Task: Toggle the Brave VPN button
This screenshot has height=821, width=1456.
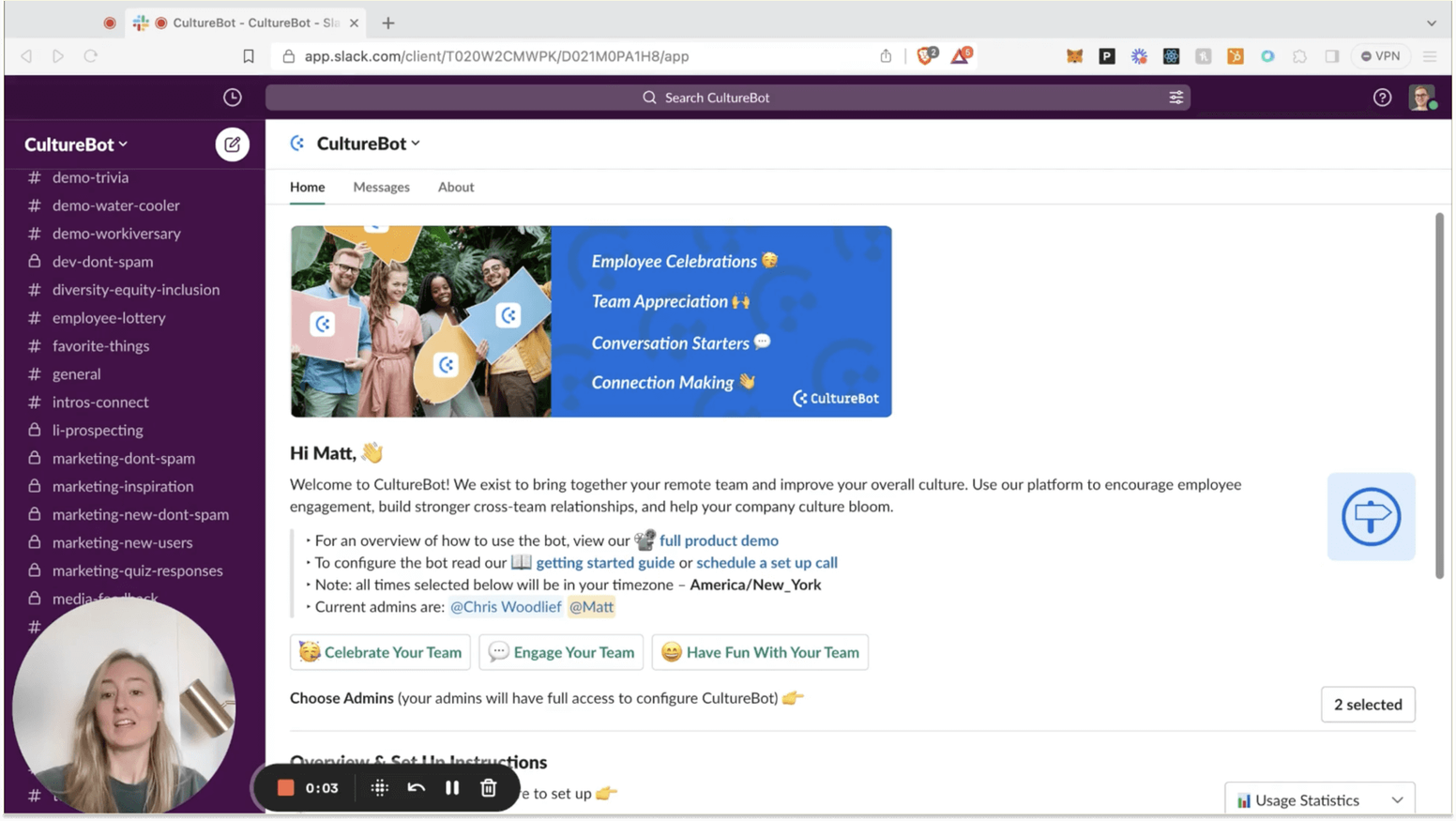Action: click(x=1381, y=56)
